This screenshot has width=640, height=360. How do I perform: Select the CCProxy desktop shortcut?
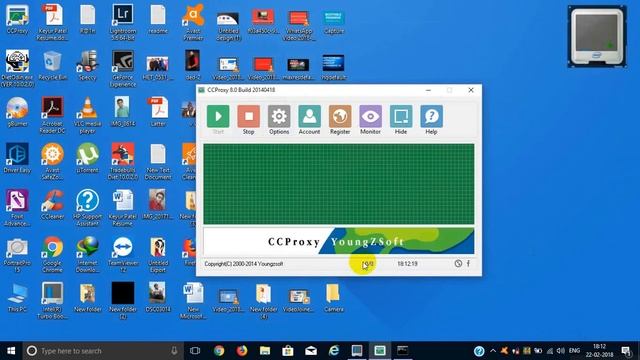[17, 19]
